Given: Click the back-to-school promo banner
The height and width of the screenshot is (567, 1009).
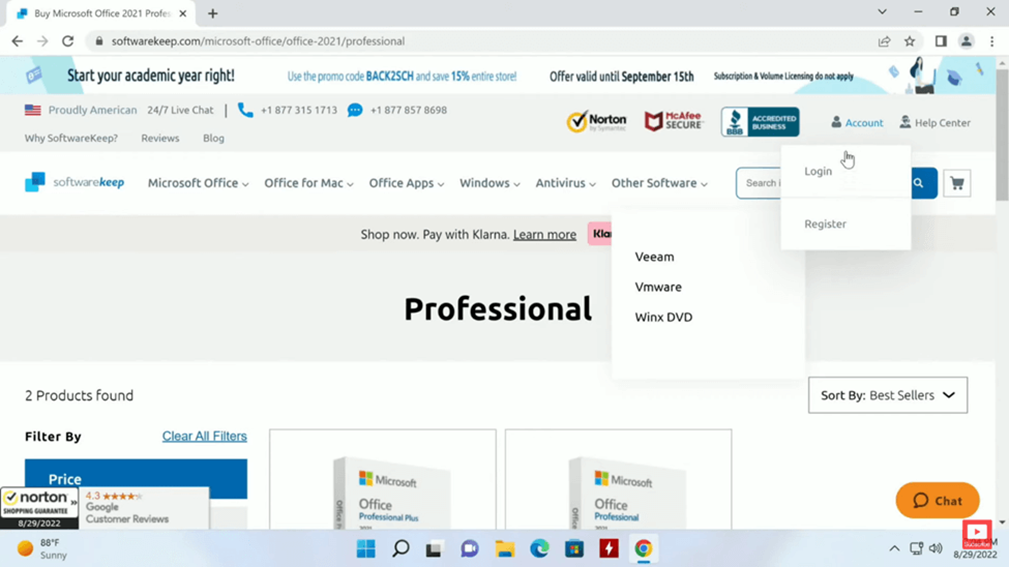Looking at the screenshot, I should (499, 76).
